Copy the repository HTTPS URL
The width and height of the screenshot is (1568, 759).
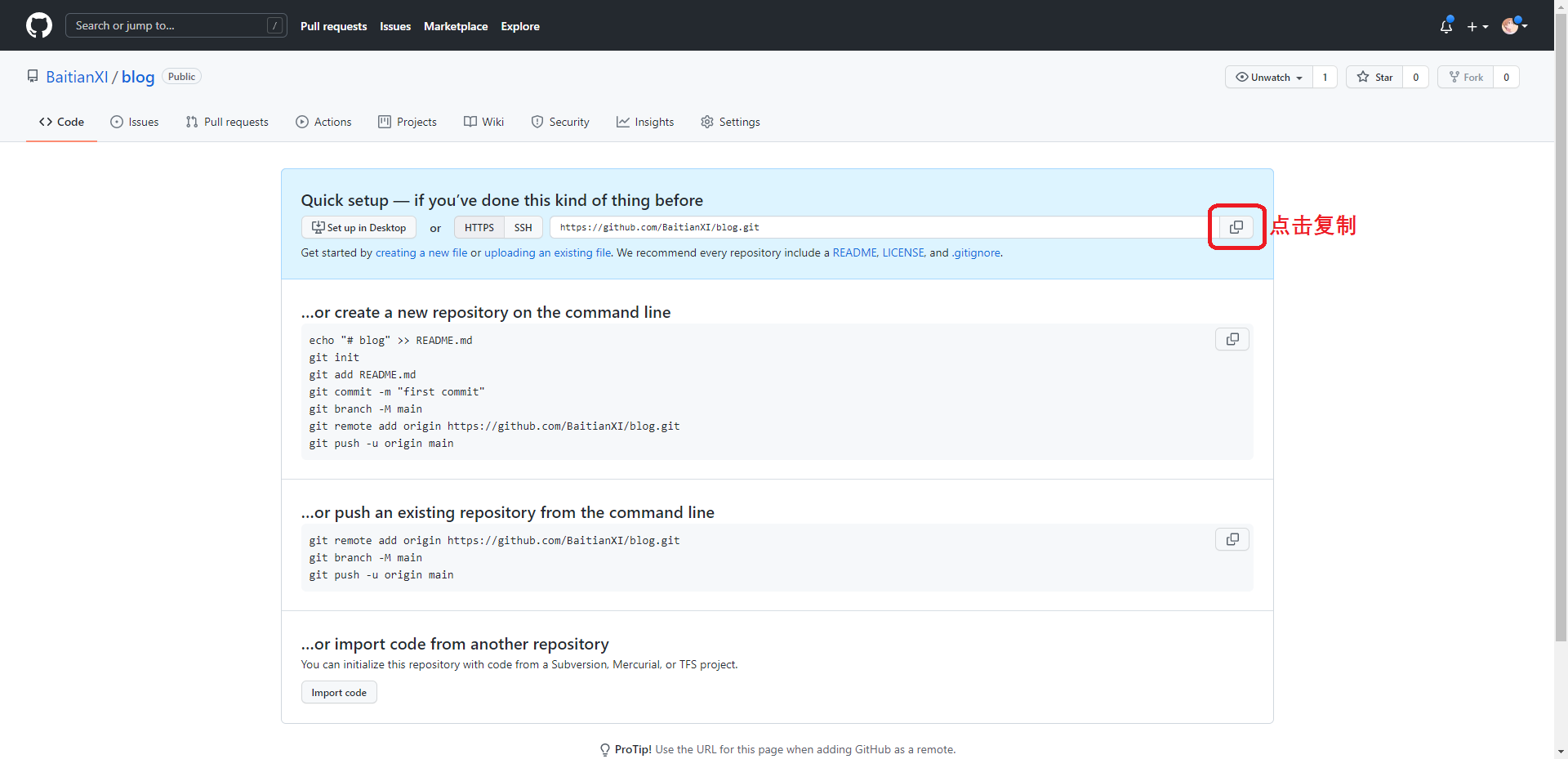click(x=1236, y=227)
